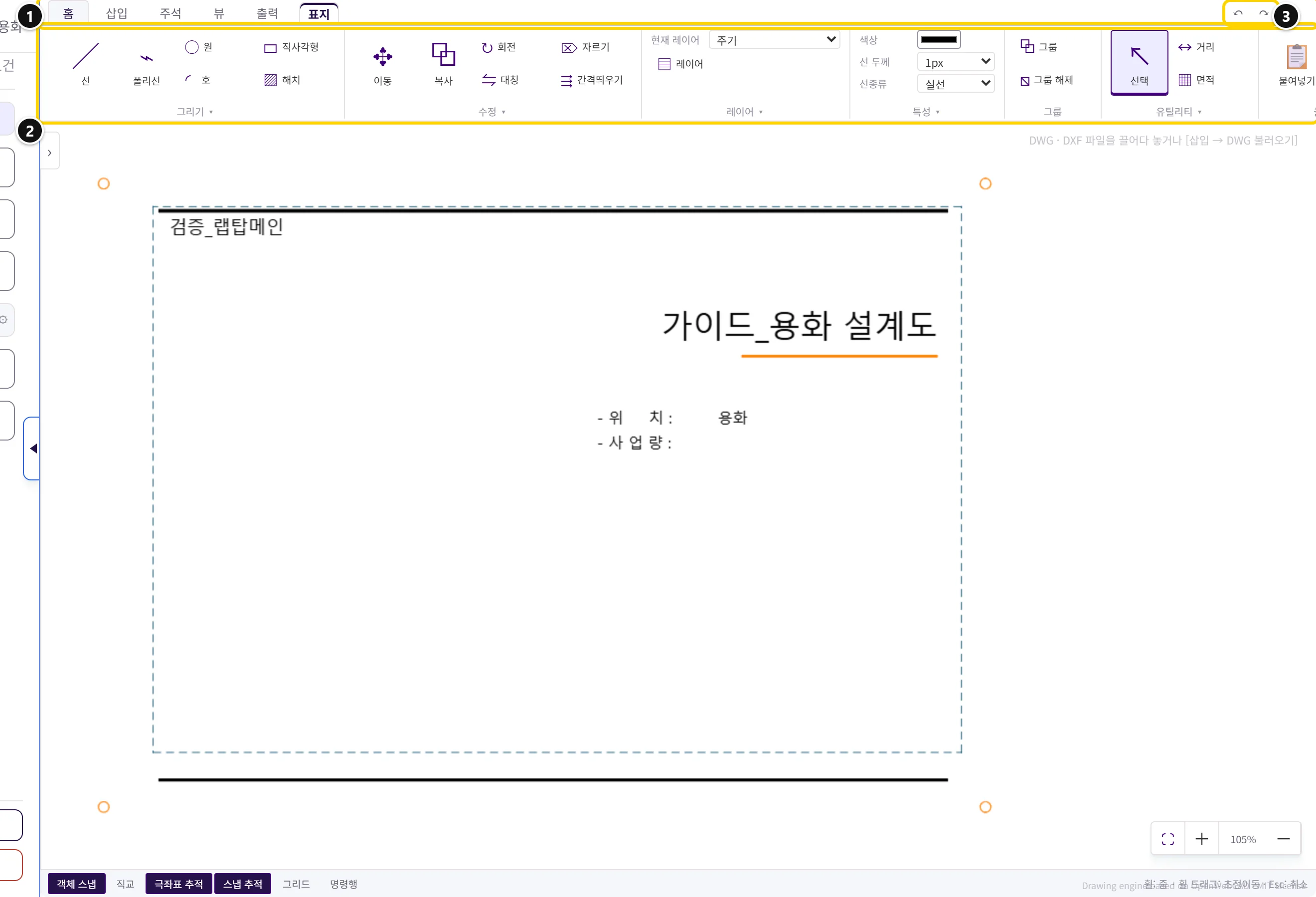Choose the 간격띄우기 offset tool

tap(591, 80)
